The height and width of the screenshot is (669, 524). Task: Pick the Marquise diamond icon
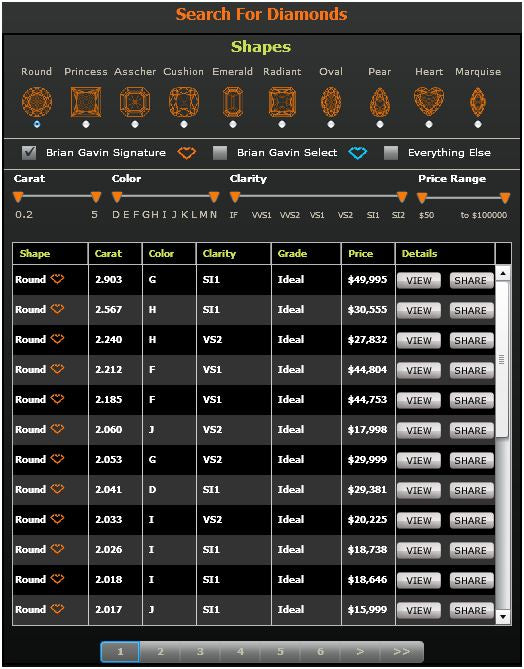[x=477, y=102]
